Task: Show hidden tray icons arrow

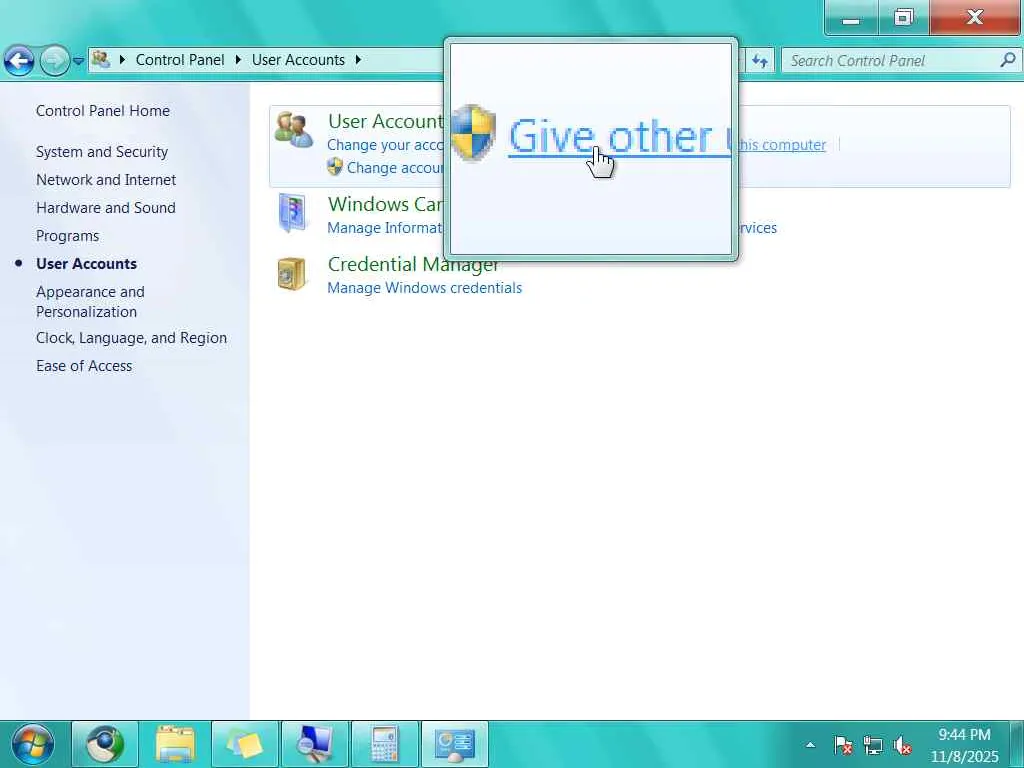Action: (x=810, y=744)
